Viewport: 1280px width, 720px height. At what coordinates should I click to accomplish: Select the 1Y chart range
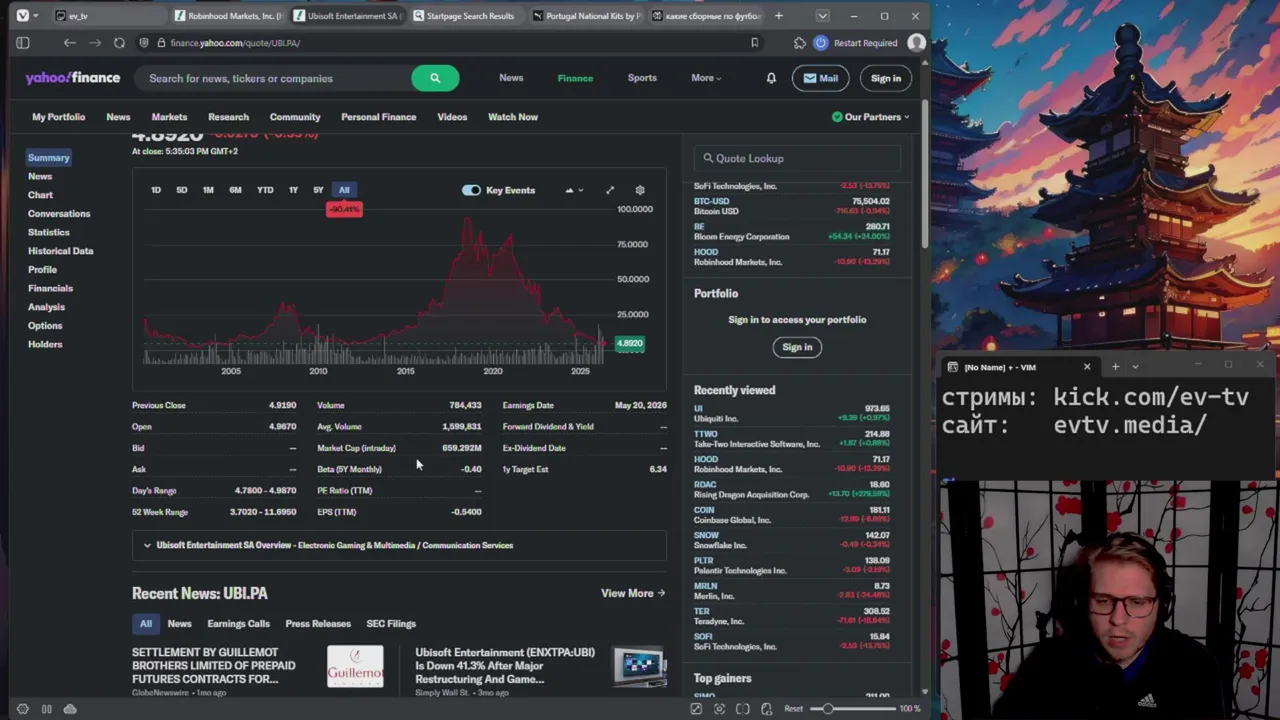pyautogui.click(x=293, y=190)
